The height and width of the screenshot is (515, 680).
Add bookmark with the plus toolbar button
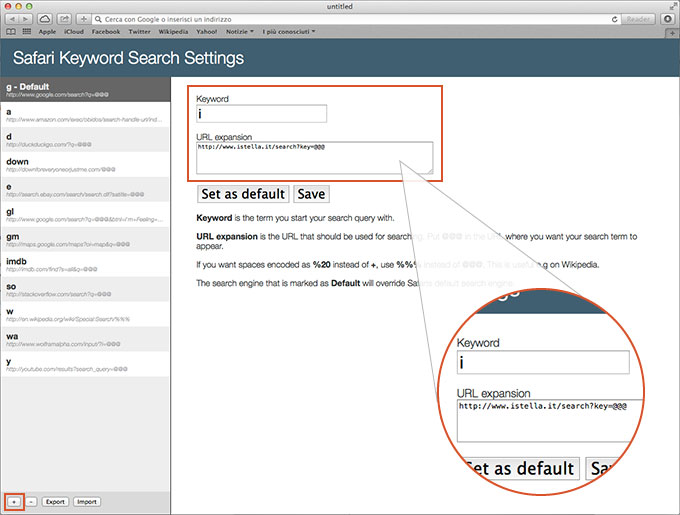point(83,19)
